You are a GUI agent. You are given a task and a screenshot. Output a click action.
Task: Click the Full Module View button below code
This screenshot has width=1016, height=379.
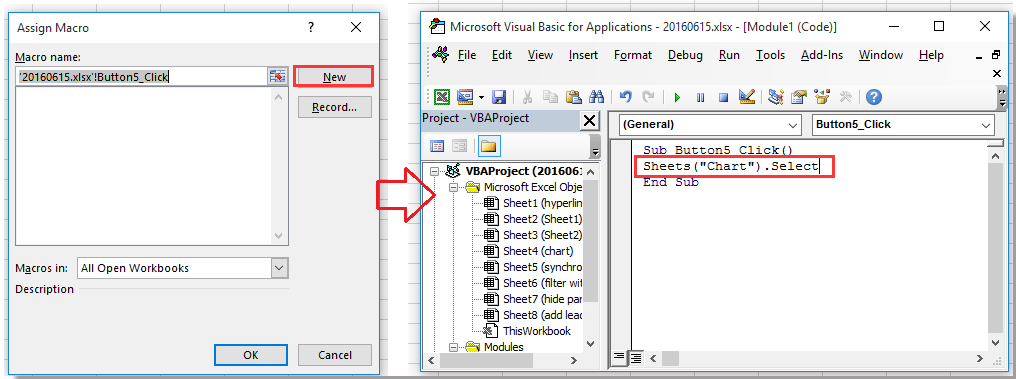[636, 357]
